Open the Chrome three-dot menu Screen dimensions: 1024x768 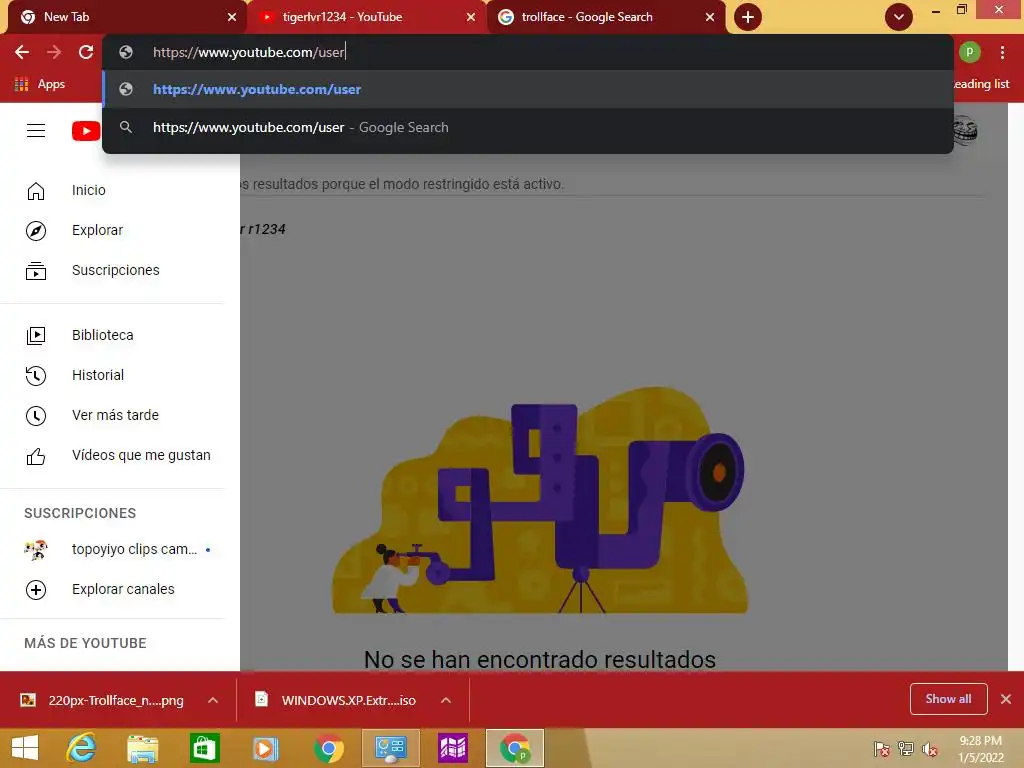tap(1002, 52)
